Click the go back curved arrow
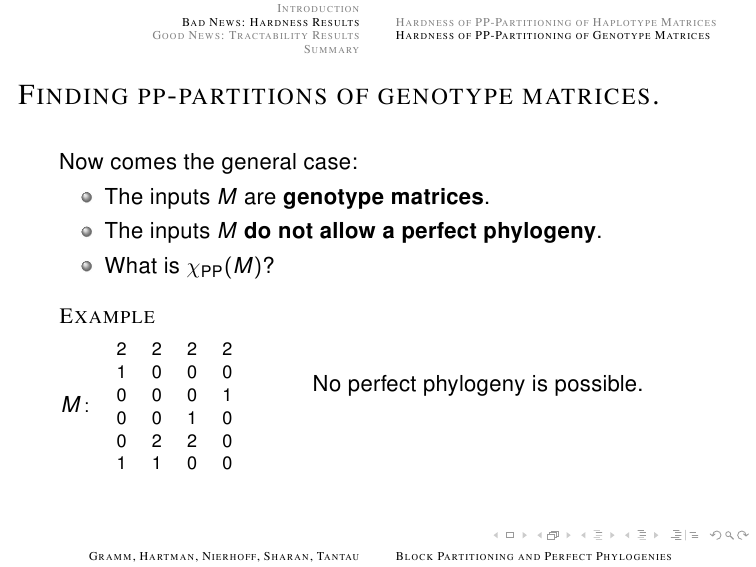This screenshot has height=567, width=756. (716, 535)
